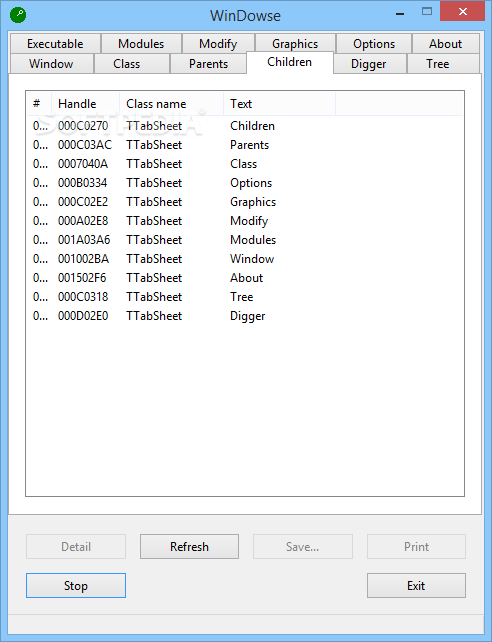Switch to the Digger tab
The image size is (492, 642).
[x=369, y=64]
